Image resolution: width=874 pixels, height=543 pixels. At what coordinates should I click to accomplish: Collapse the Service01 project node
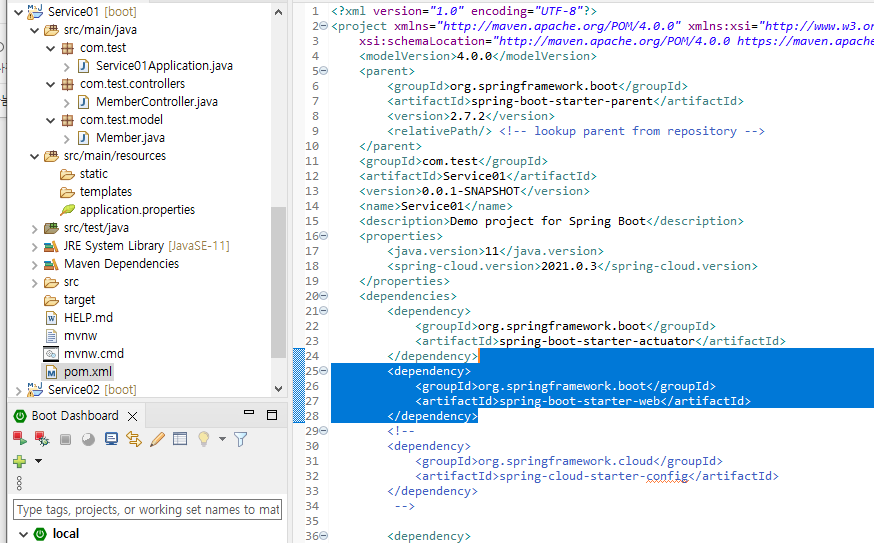(x=18, y=12)
